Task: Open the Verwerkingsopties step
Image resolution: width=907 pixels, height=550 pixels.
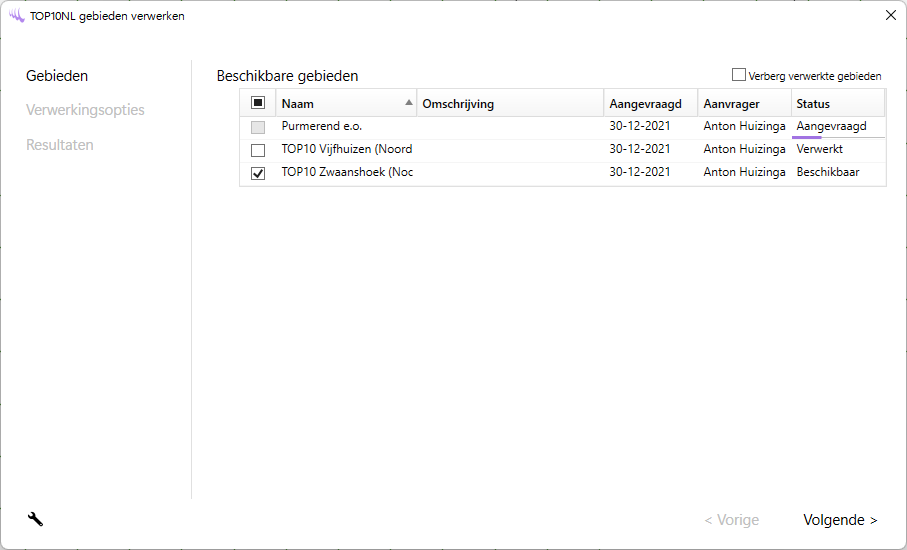Action: [85, 110]
